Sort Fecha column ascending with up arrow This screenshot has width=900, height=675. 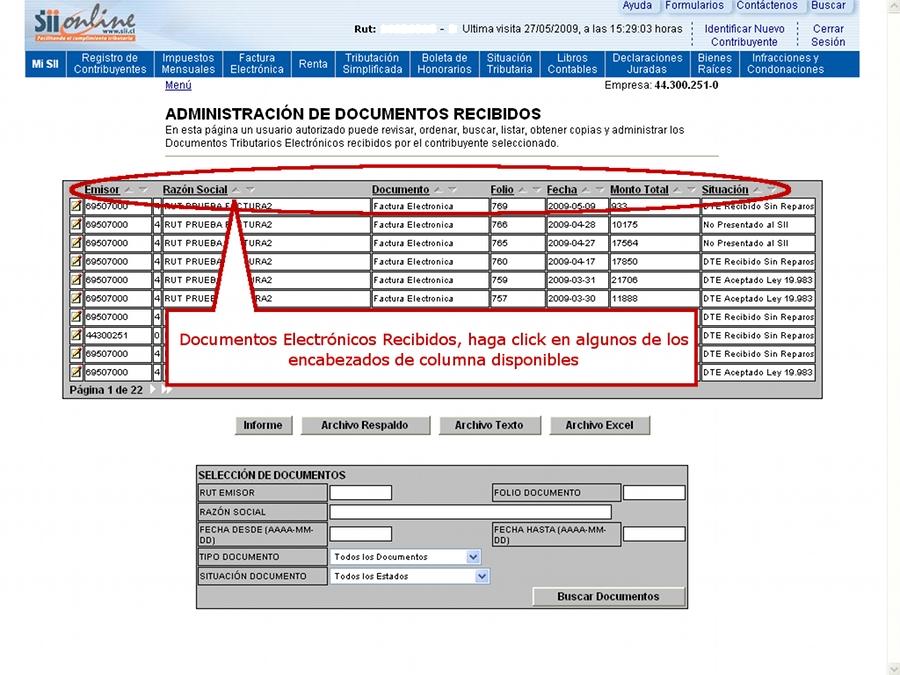tap(586, 190)
